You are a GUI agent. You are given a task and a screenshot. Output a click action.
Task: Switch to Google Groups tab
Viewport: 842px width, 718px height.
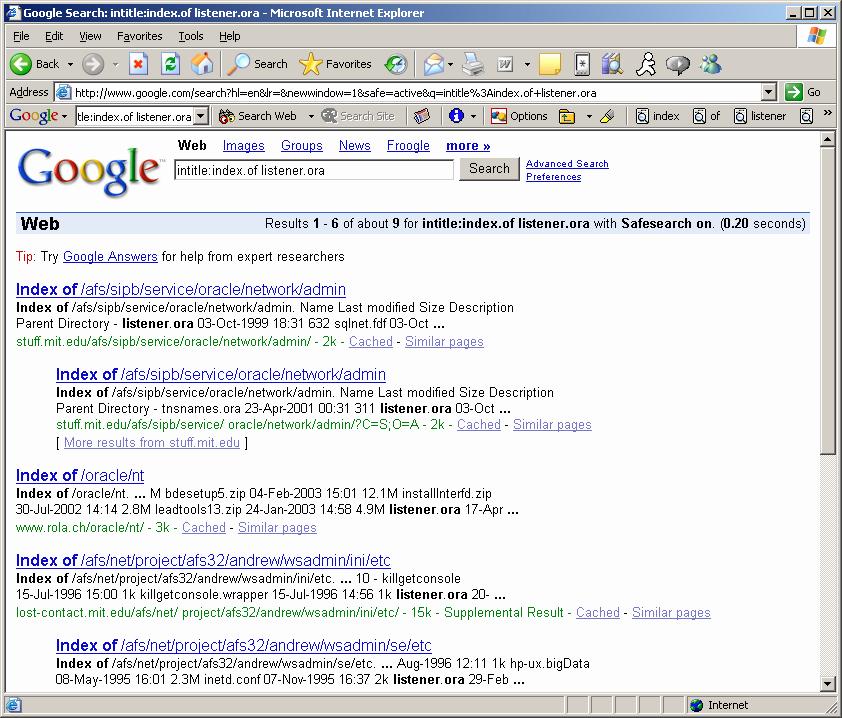click(302, 146)
